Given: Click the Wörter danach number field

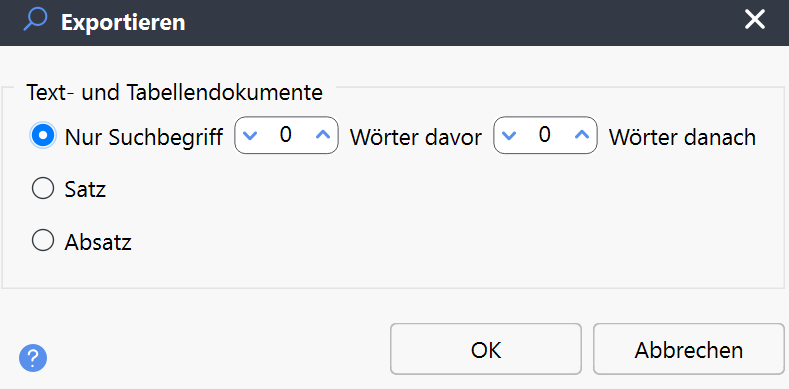Looking at the screenshot, I should pyautogui.click(x=545, y=135).
